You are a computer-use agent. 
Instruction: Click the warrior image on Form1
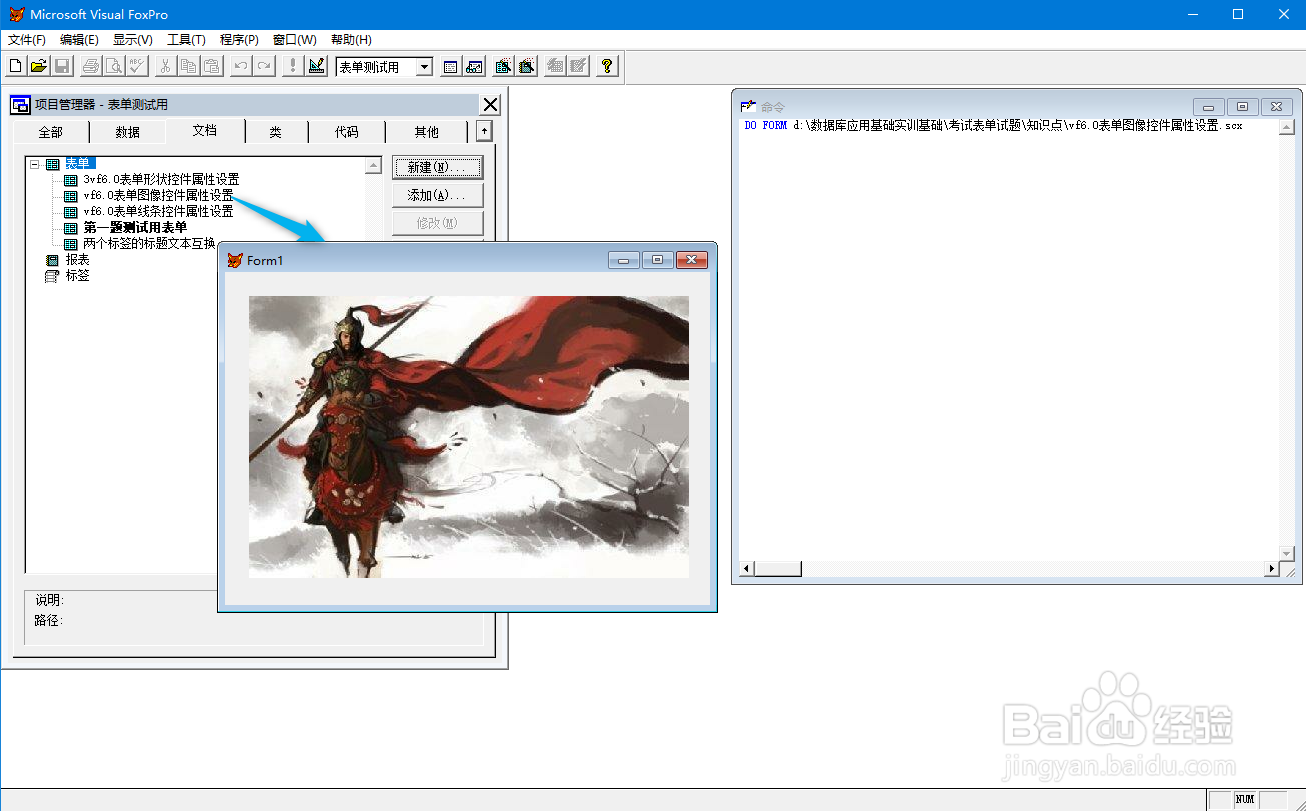pyautogui.click(x=469, y=436)
